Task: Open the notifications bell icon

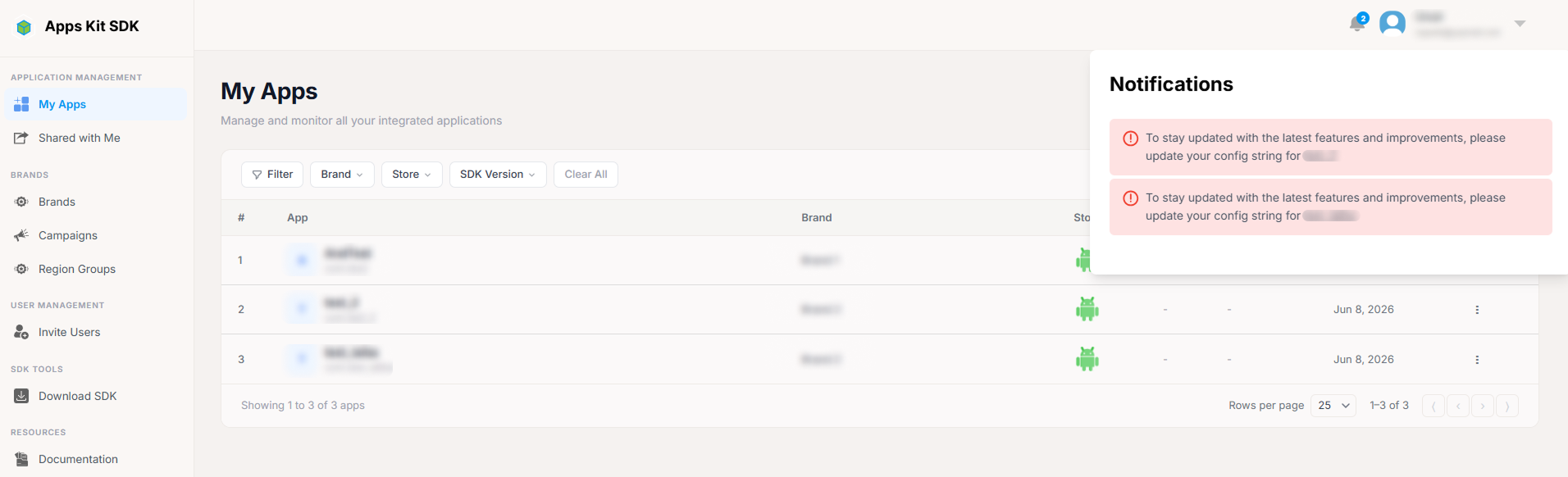Action: [1357, 24]
